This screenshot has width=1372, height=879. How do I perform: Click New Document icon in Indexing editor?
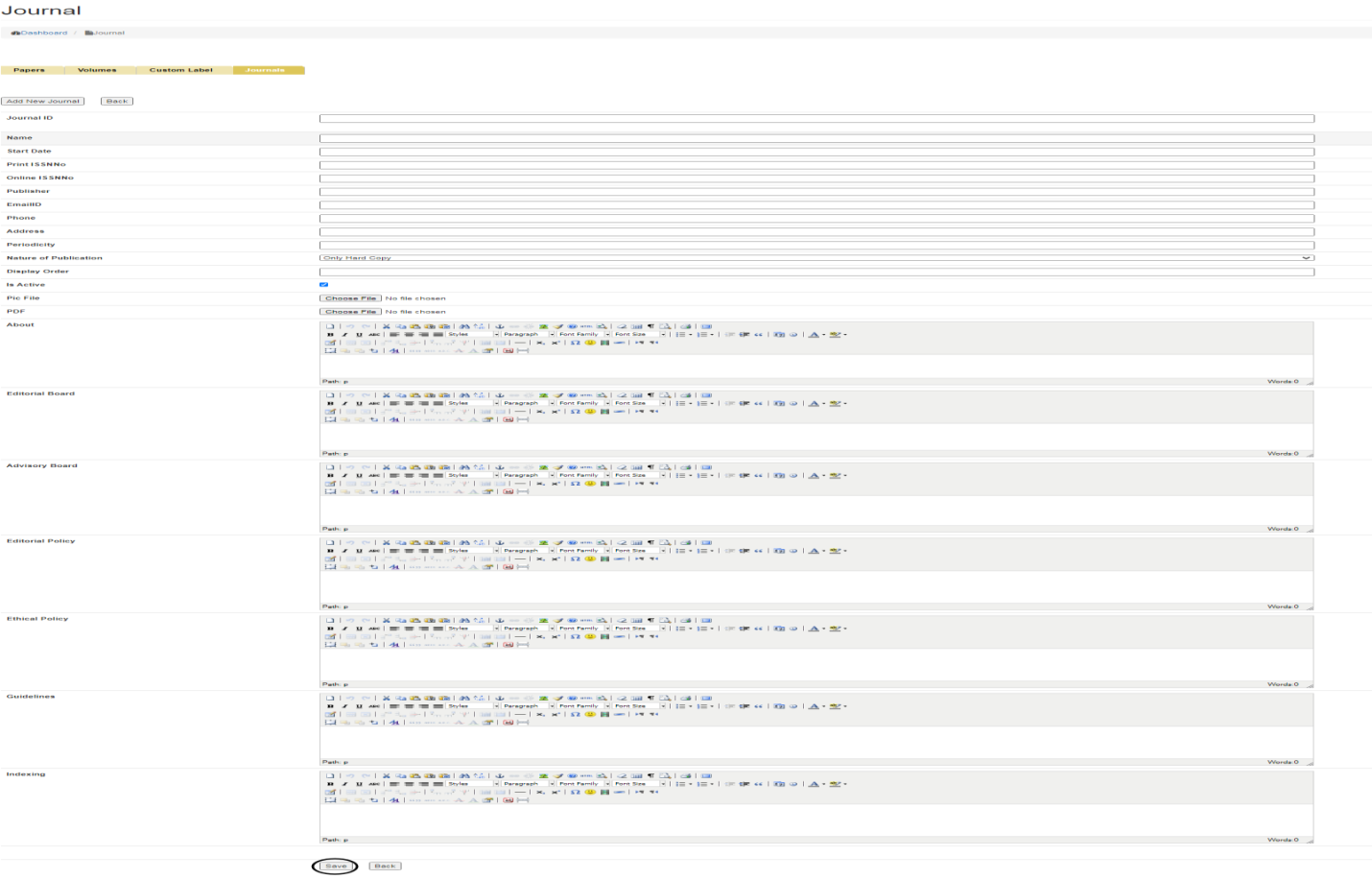coord(330,776)
